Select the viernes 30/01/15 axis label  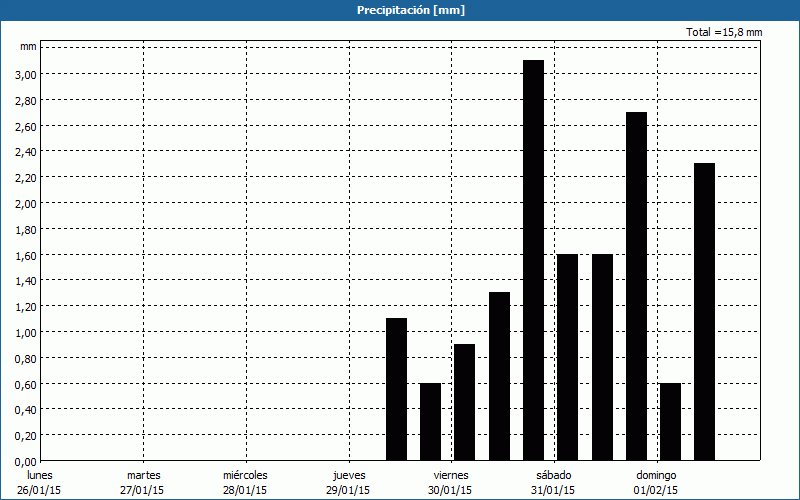(451, 482)
